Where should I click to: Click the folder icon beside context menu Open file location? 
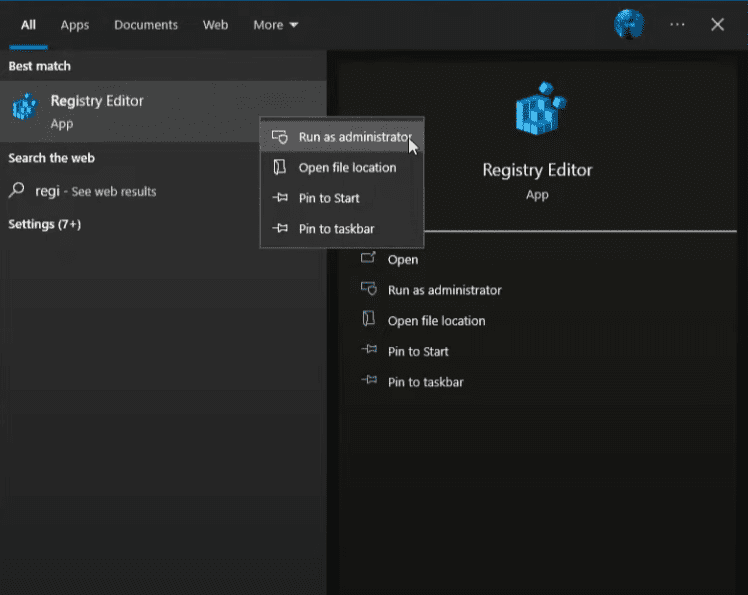coord(280,167)
